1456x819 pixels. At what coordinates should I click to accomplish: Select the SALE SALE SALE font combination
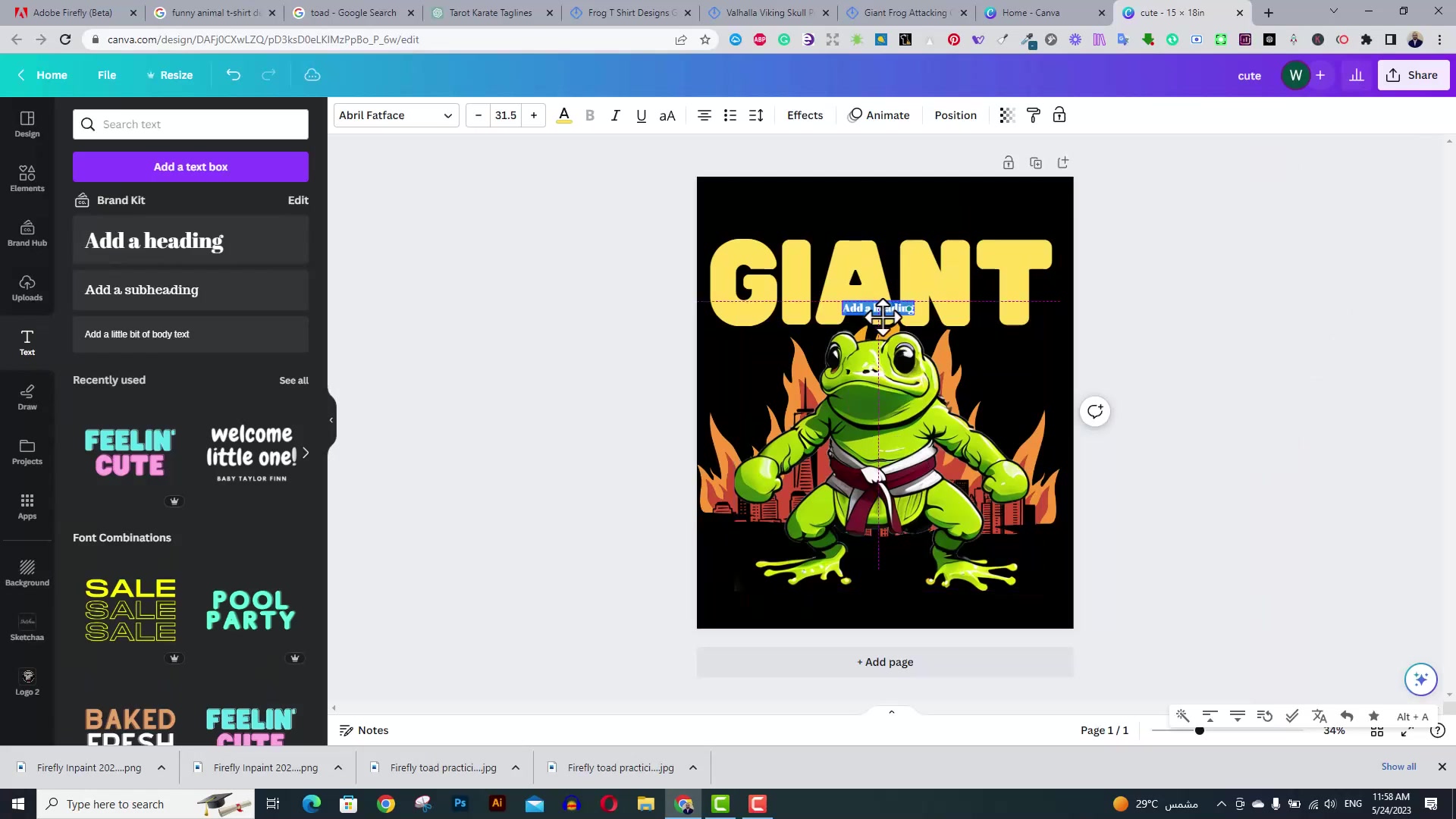click(x=130, y=610)
